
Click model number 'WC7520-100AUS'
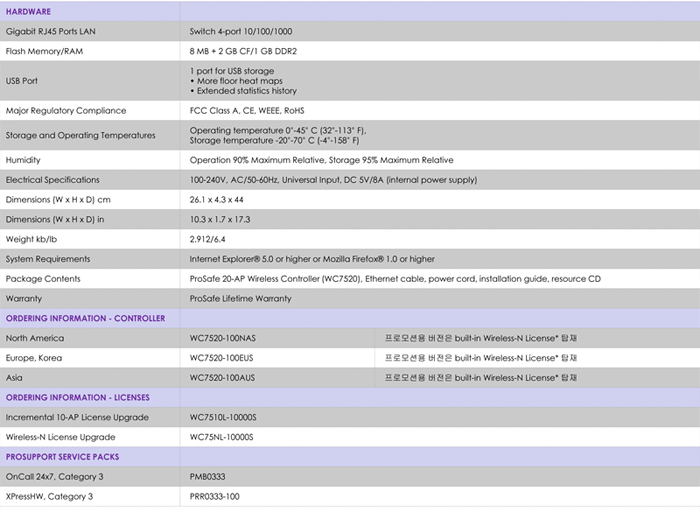point(222,378)
